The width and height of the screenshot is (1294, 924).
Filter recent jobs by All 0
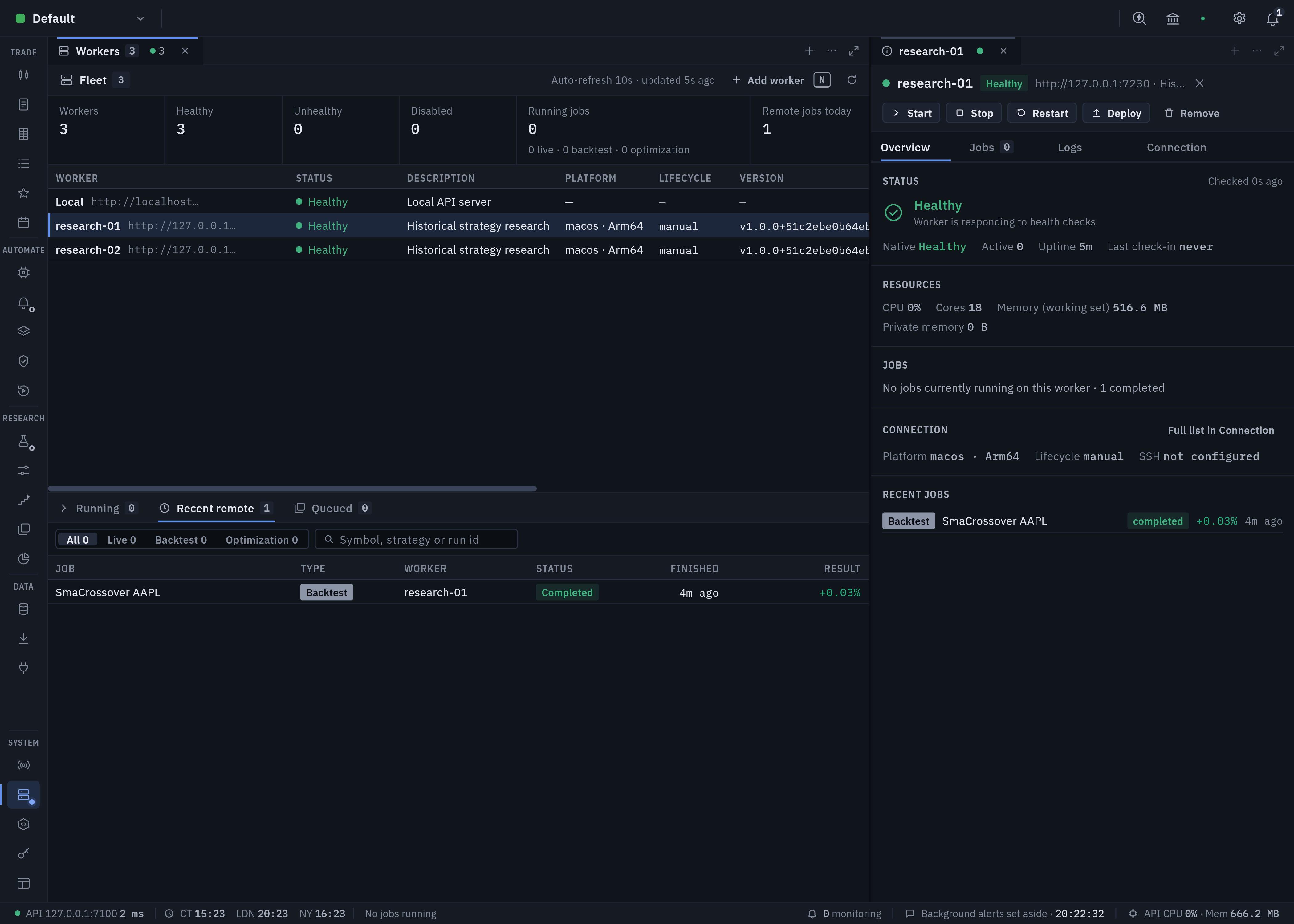point(77,540)
